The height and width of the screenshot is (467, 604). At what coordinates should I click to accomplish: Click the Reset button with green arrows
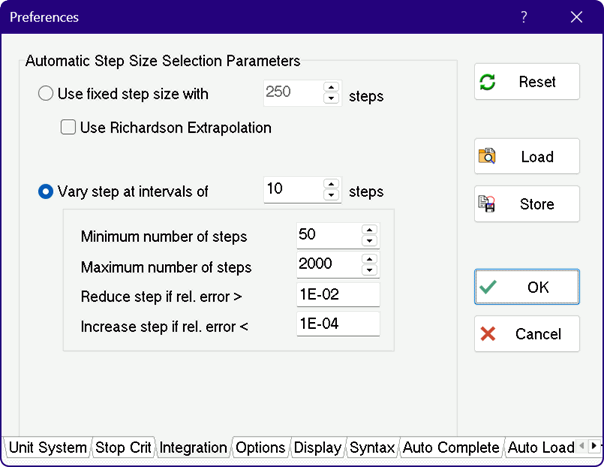point(526,82)
